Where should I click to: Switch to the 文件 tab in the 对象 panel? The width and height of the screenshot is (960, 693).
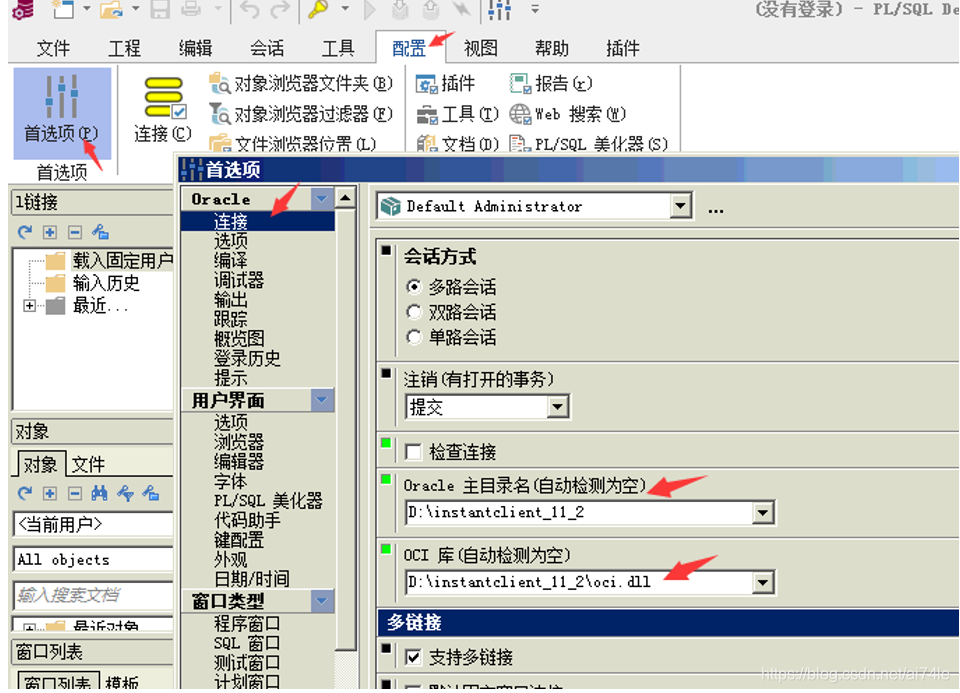point(88,464)
